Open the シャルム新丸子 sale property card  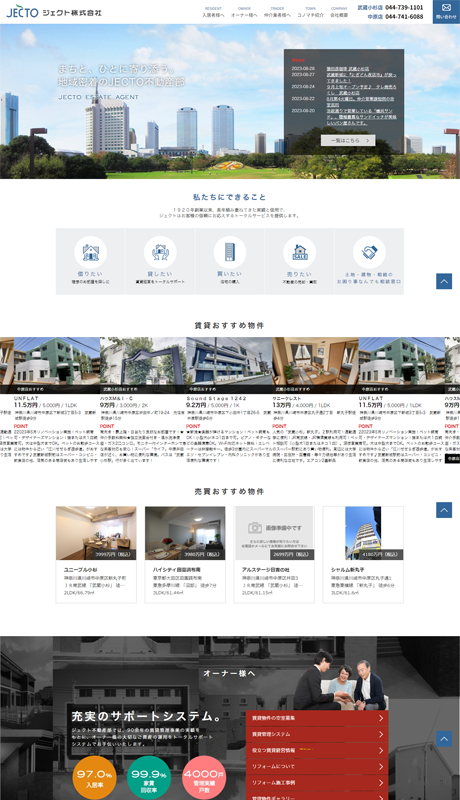pyautogui.click(x=363, y=555)
